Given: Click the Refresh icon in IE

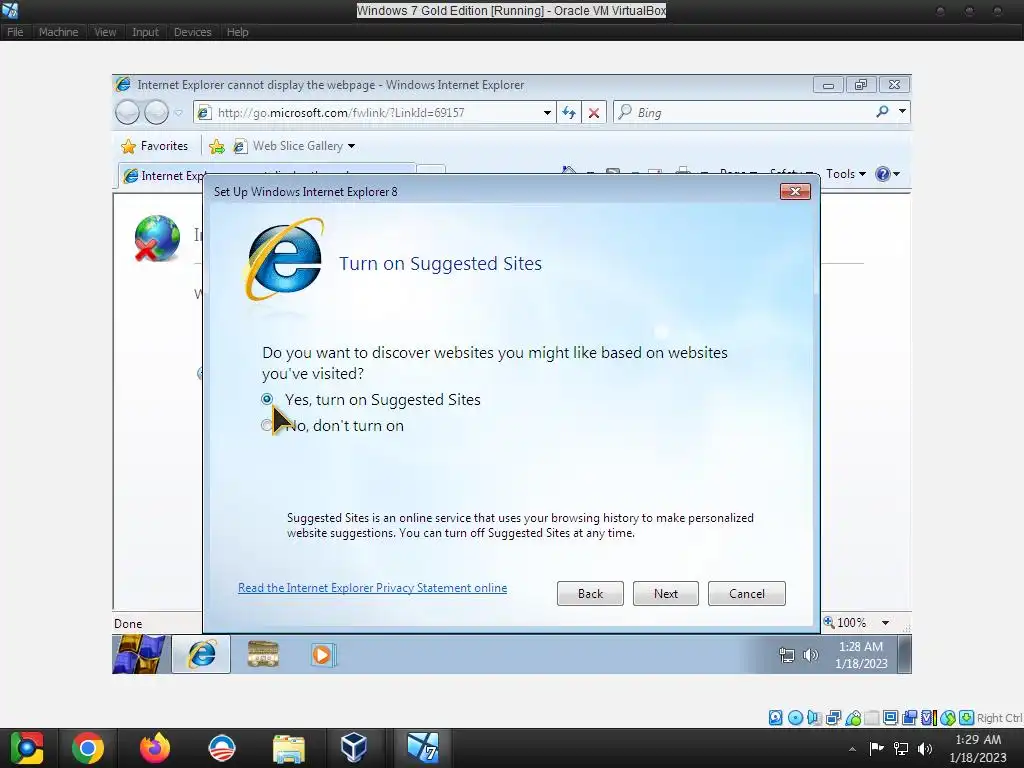Looking at the screenshot, I should (x=569, y=112).
